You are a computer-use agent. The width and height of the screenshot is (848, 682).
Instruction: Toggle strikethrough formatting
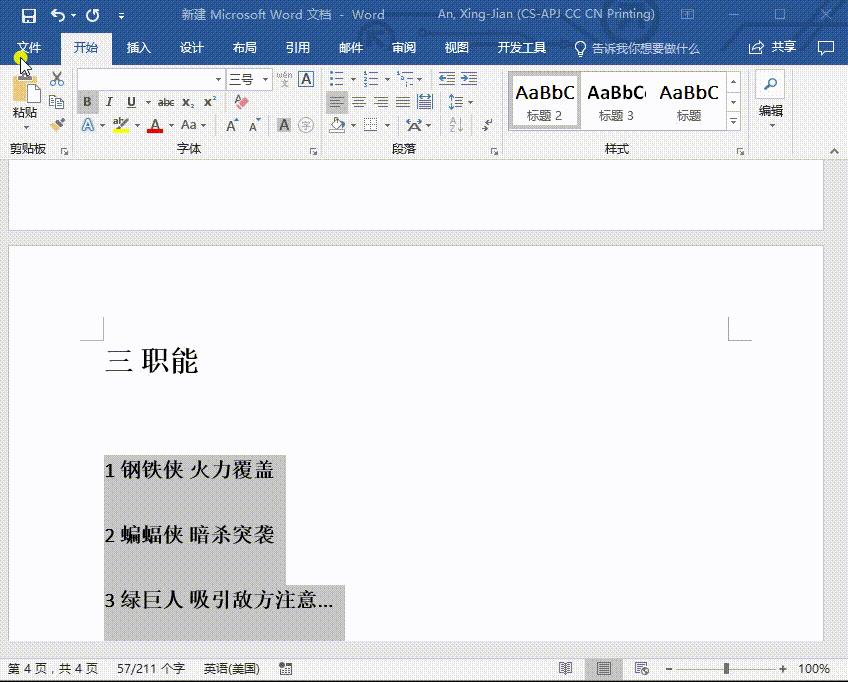click(x=165, y=101)
